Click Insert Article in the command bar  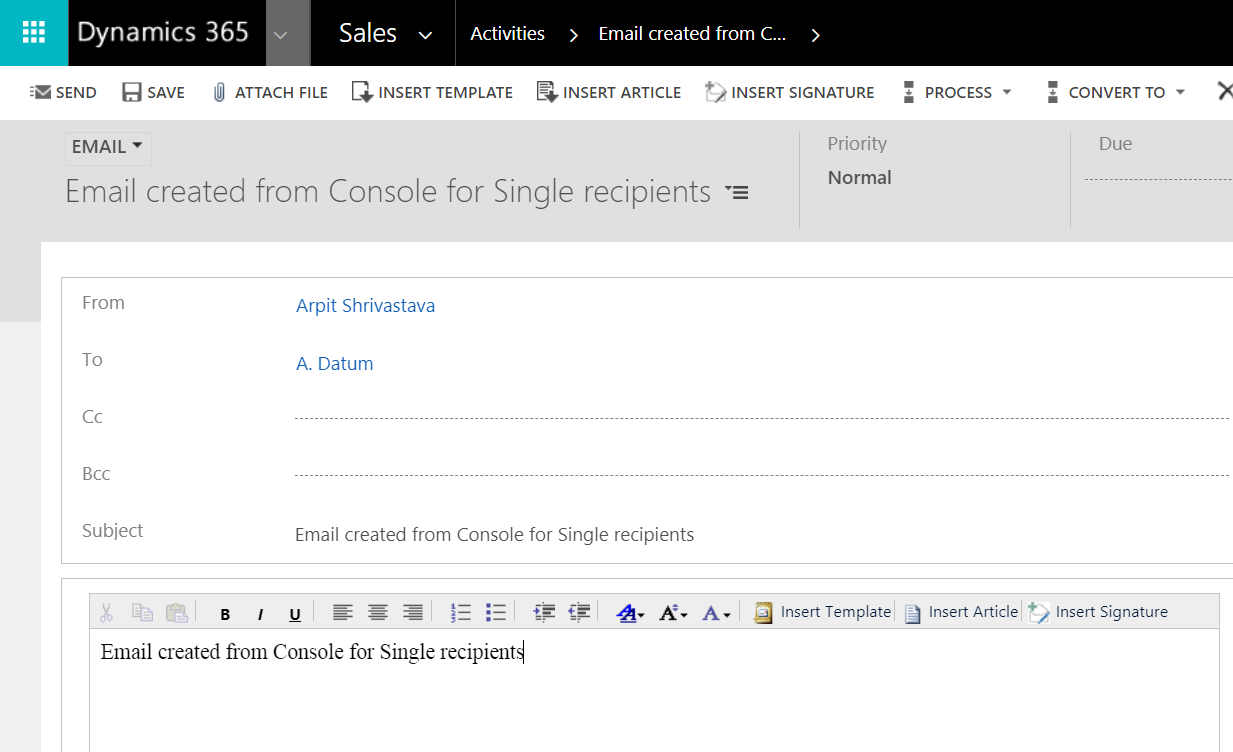click(609, 92)
